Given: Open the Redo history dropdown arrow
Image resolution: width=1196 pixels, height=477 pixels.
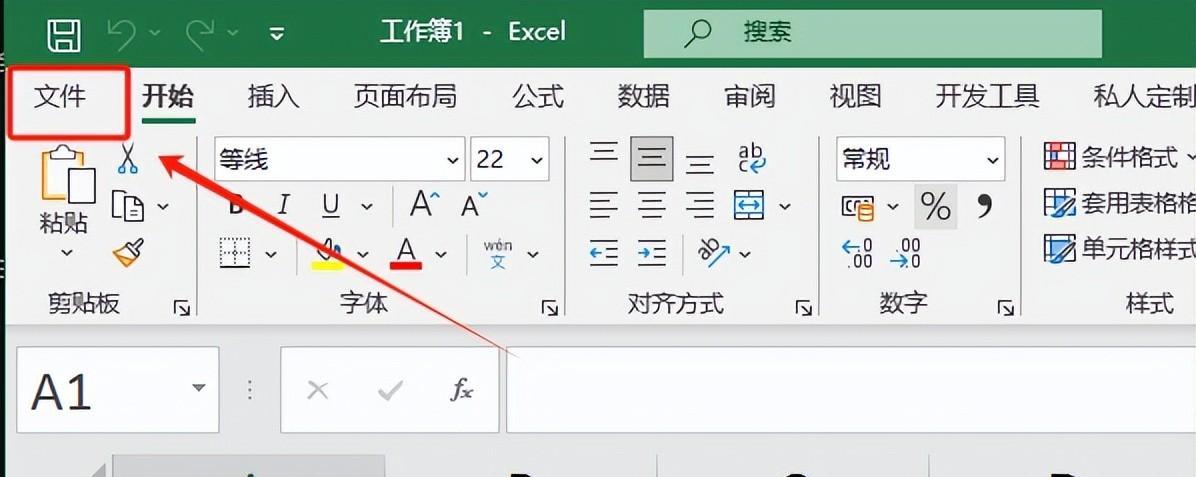Looking at the screenshot, I should pyautogui.click(x=233, y=33).
